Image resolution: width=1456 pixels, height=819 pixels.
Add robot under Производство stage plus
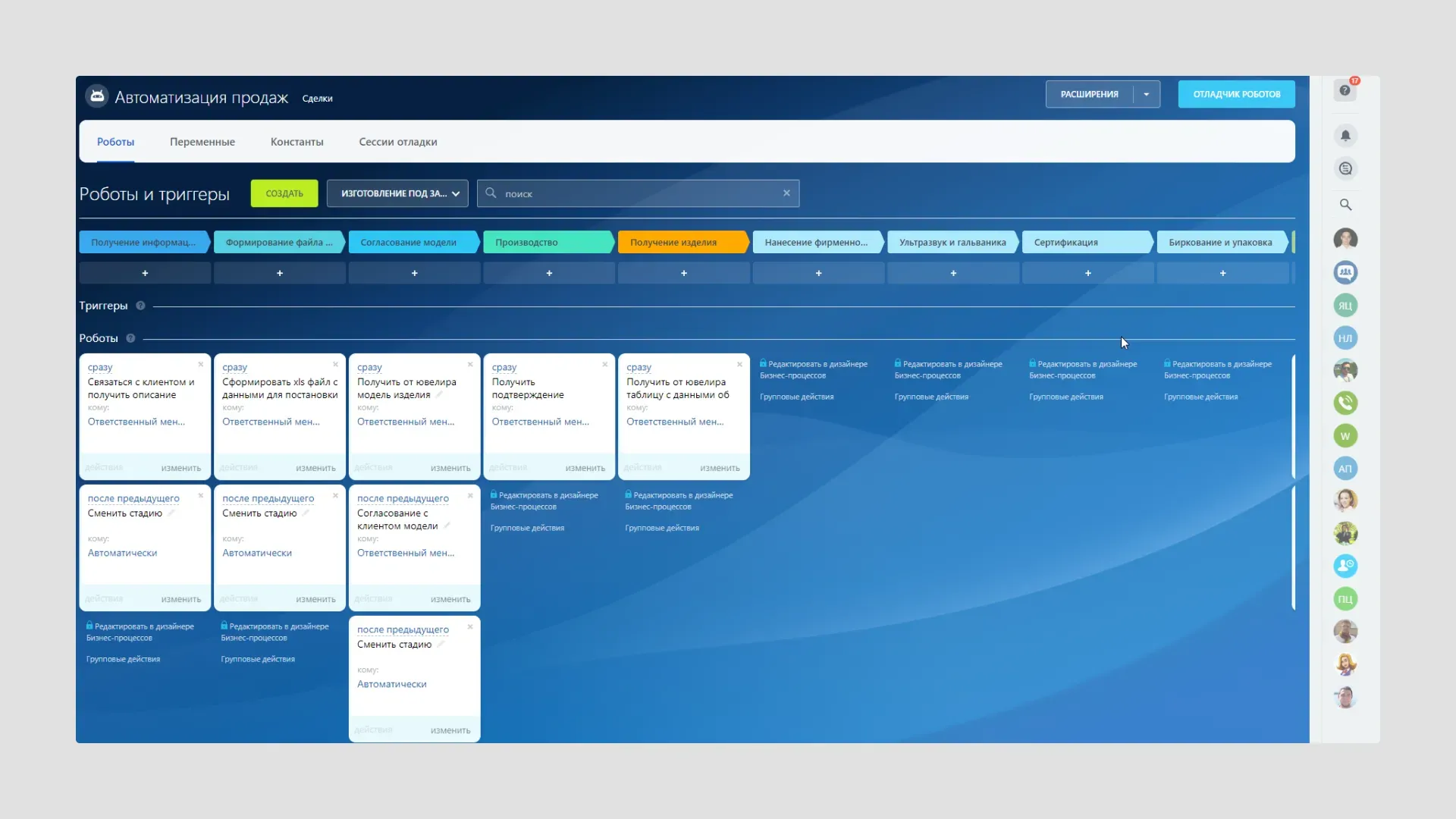[x=549, y=273]
